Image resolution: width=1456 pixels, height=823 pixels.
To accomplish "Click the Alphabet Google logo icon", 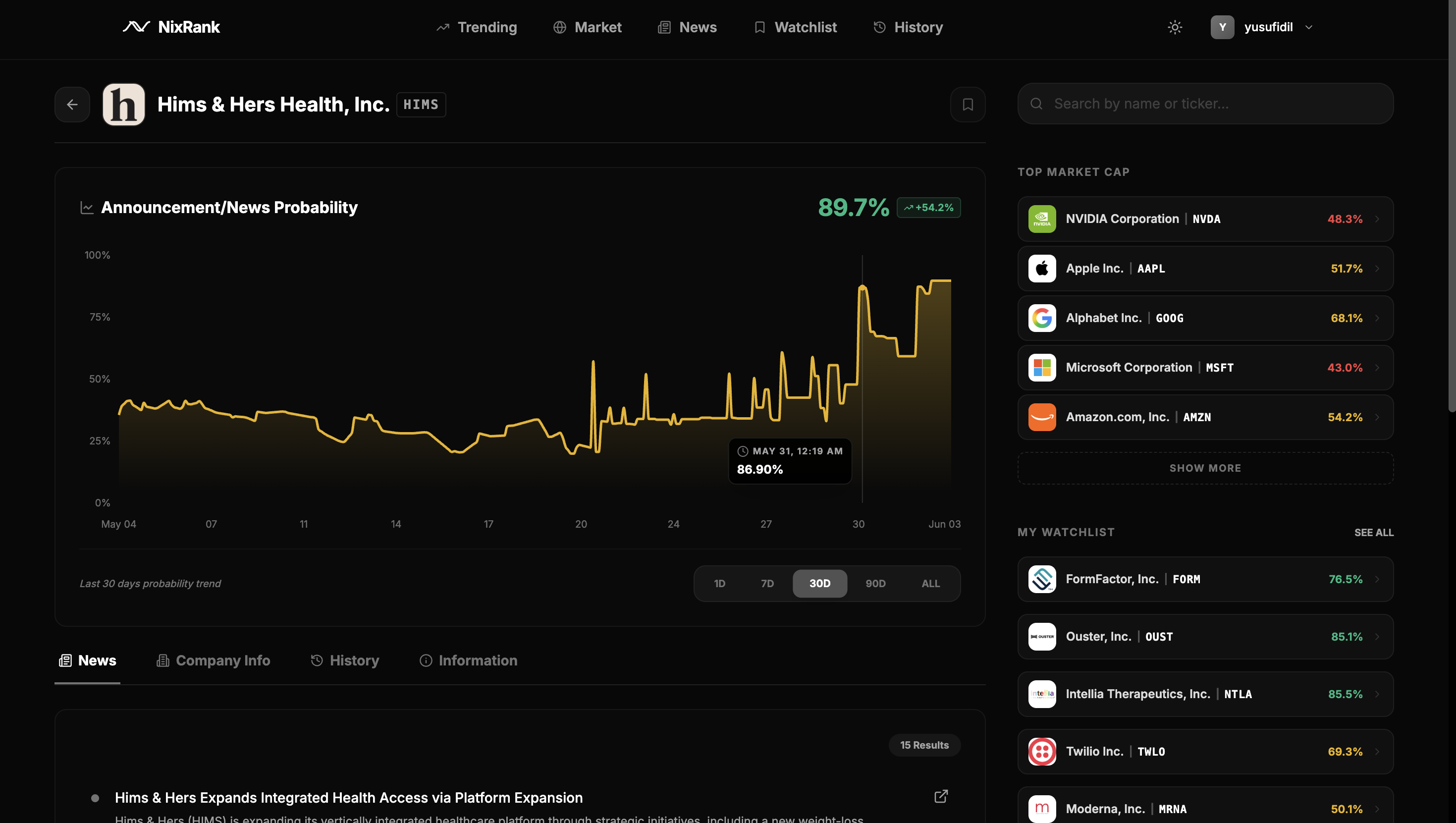I will pyautogui.click(x=1042, y=318).
